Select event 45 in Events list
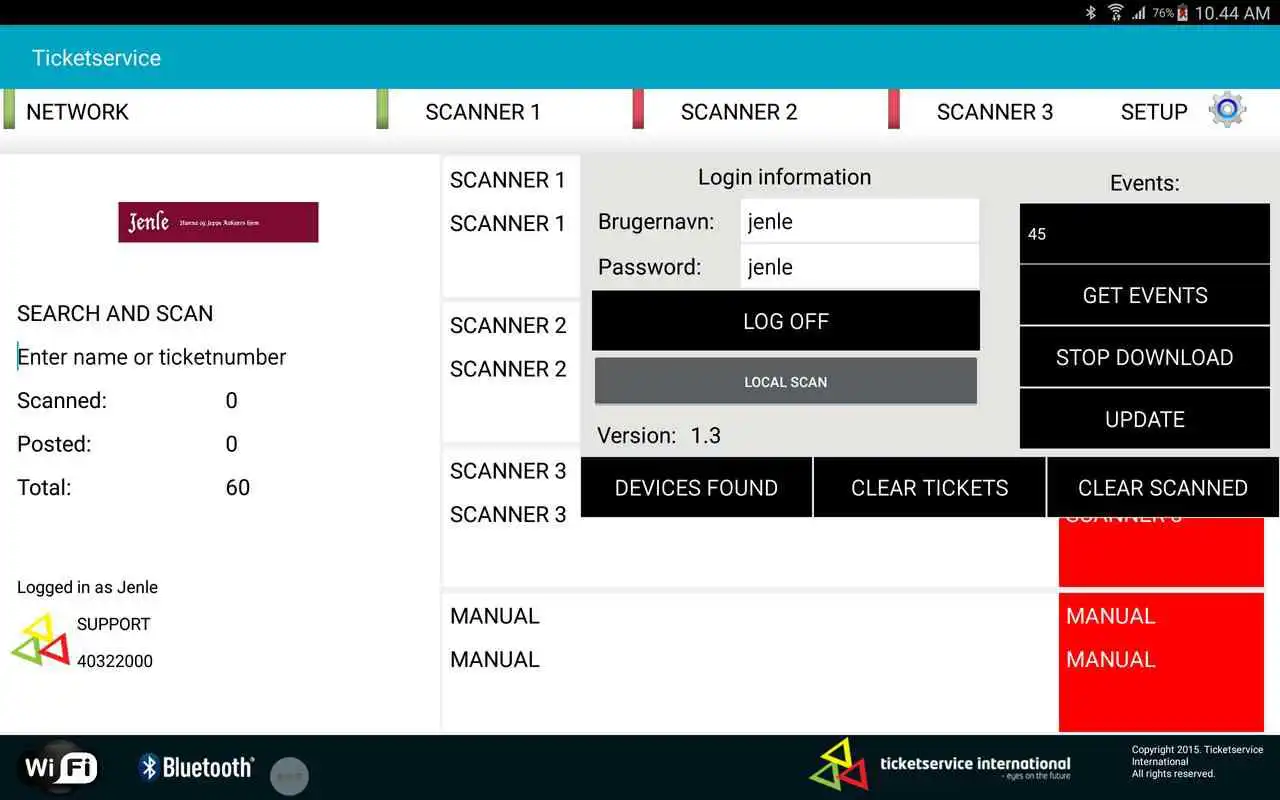The image size is (1280, 800). [1145, 233]
